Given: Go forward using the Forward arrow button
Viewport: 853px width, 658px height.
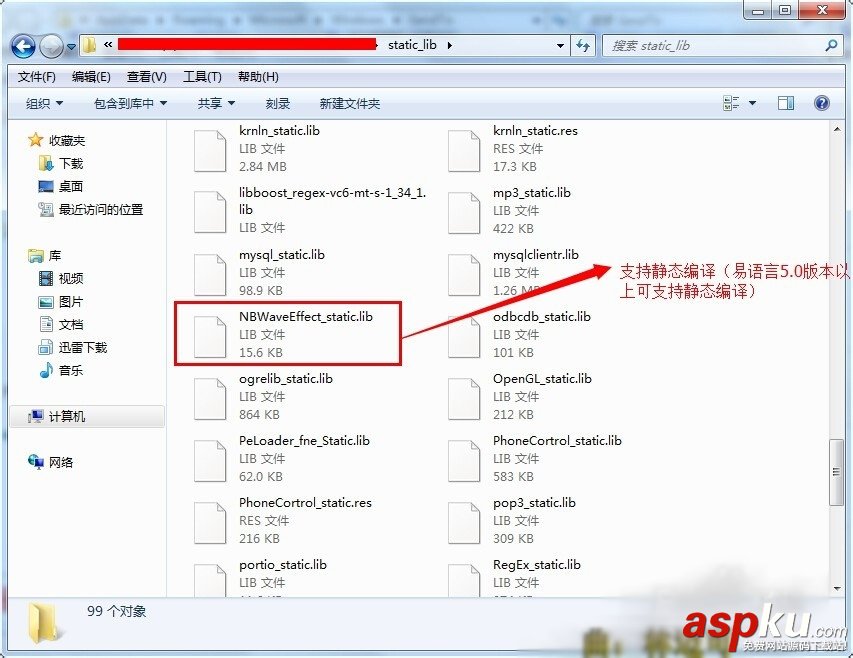Looking at the screenshot, I should [x=52, y=47].
